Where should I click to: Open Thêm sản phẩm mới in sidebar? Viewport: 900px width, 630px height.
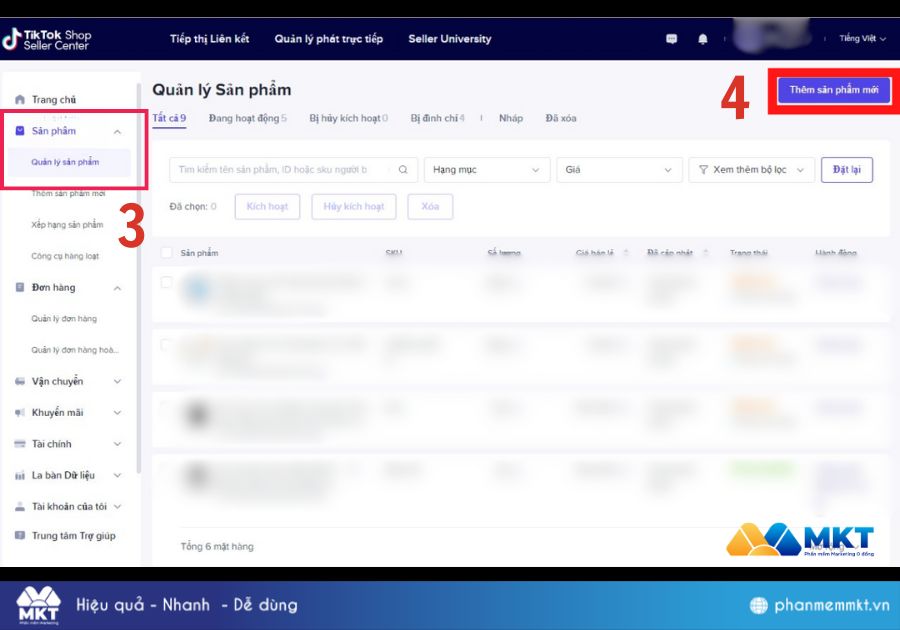(x=68, y=193)
